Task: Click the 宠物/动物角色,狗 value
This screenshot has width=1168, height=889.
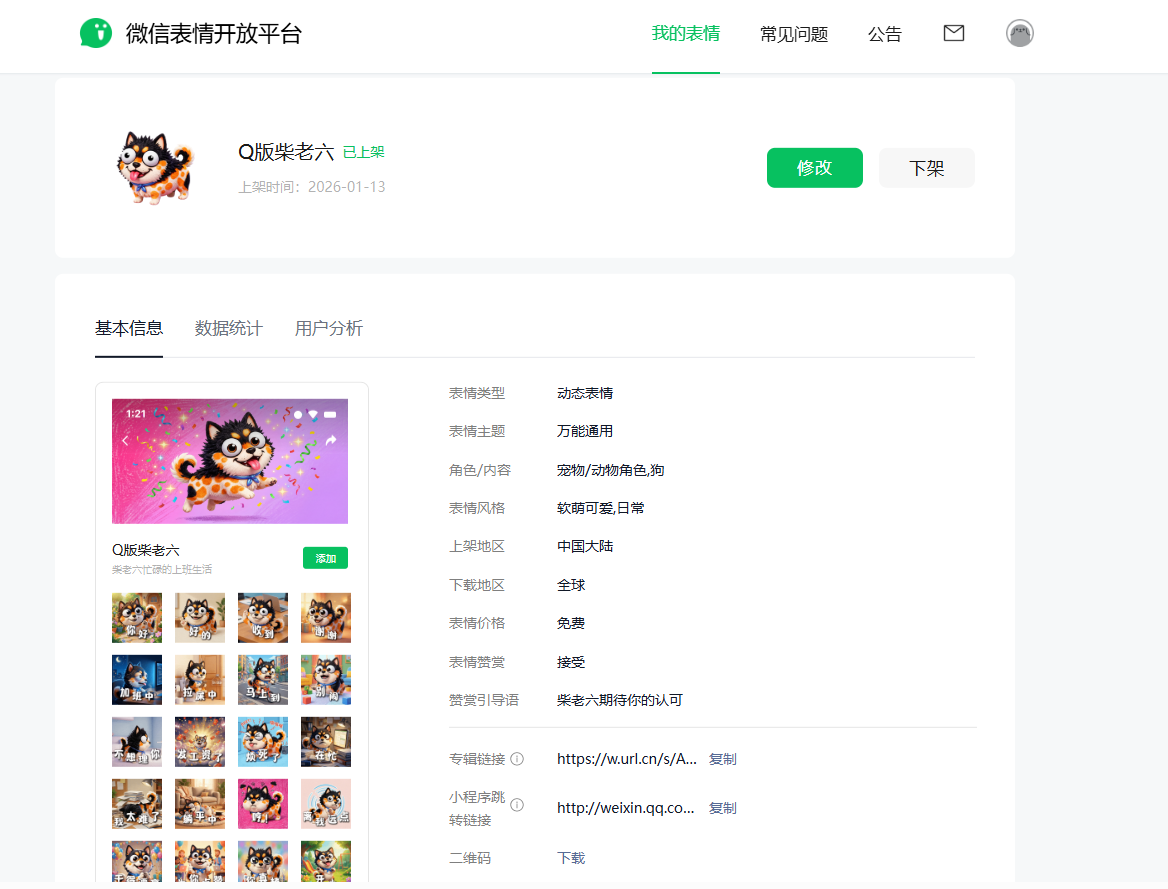Action: coord(611,469)
